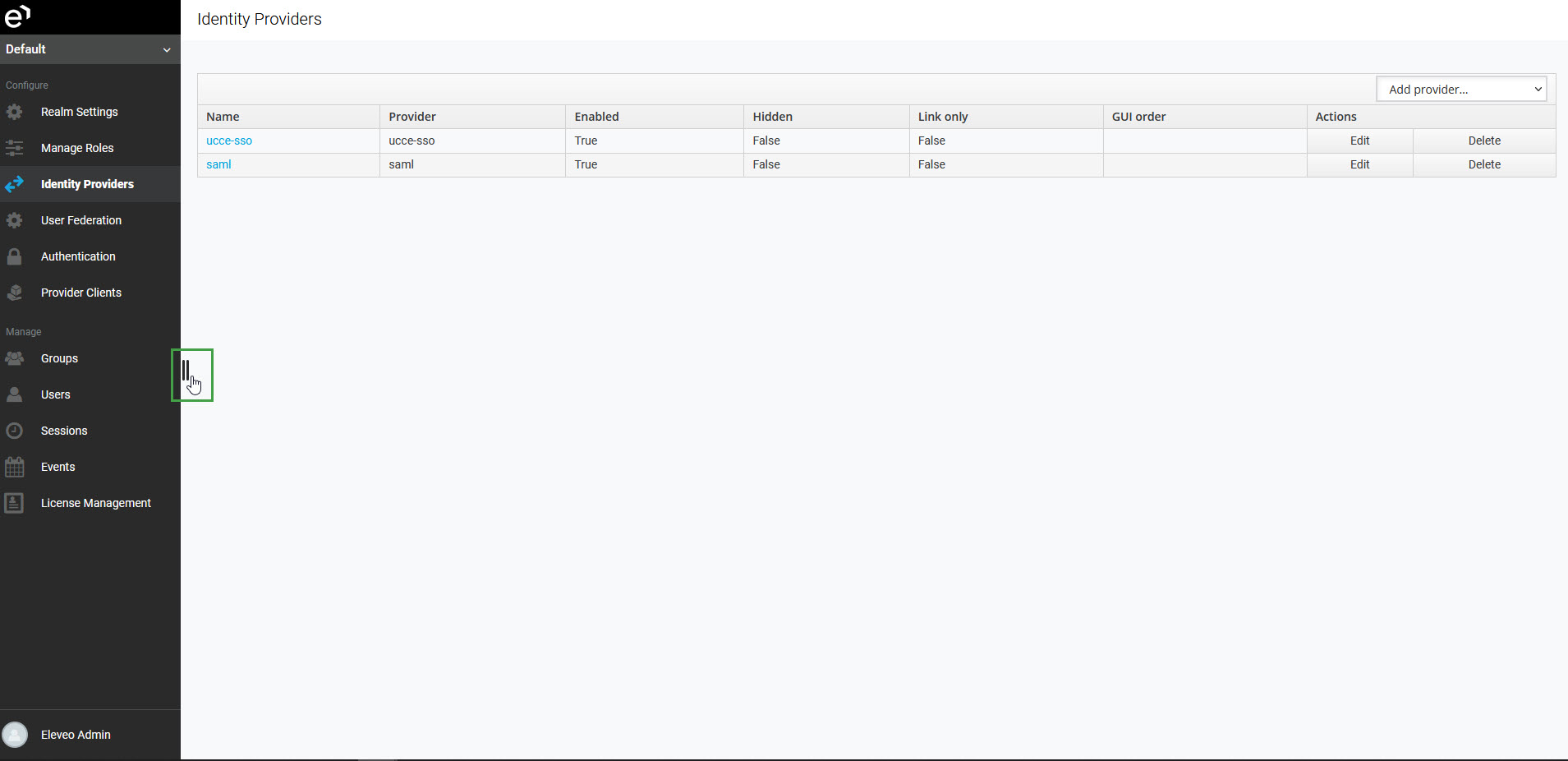Viewport: 1568px width, 761px height.
Task: Open the Users menu item
Action: (56, 394)
